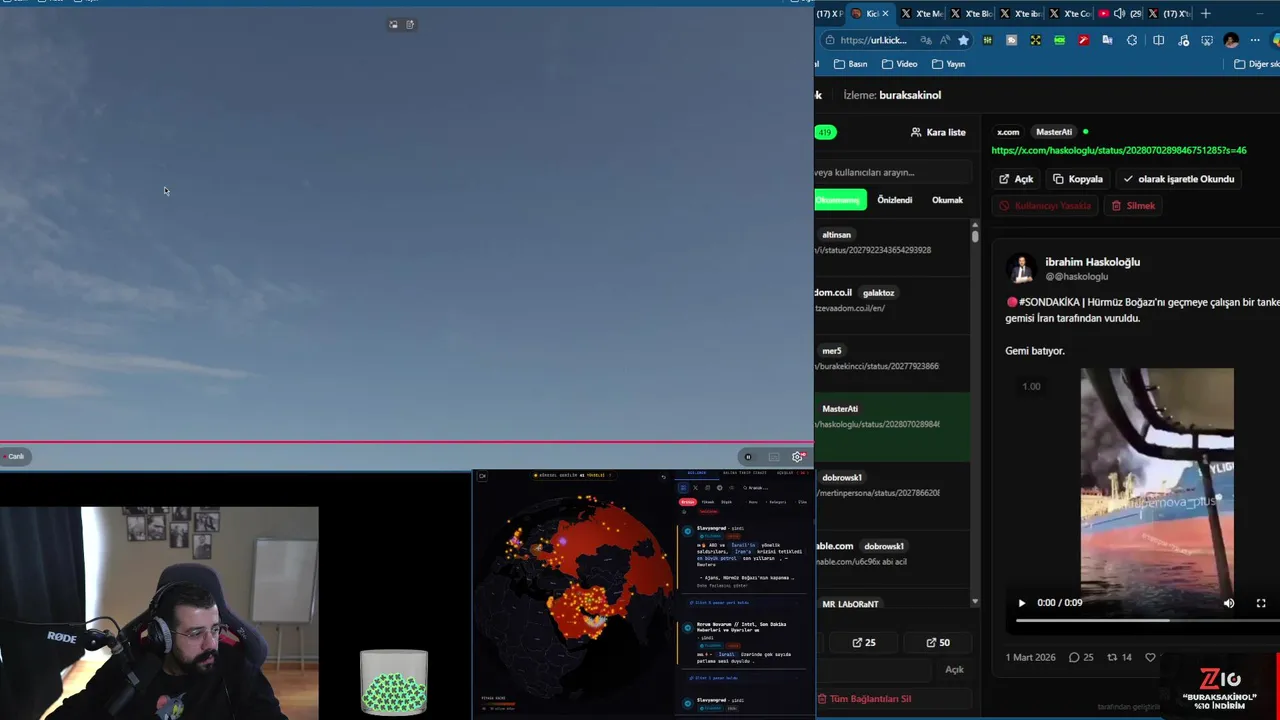Screen dimensions: 1280x720
Task: Select the Önizlendi filter tab
Action: tap(894, 200)
